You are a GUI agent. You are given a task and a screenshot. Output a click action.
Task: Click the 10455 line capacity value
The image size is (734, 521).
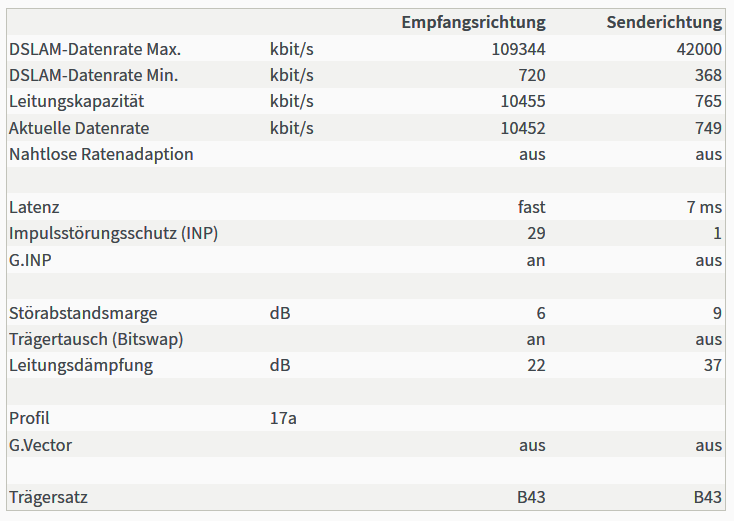point(523,101)
